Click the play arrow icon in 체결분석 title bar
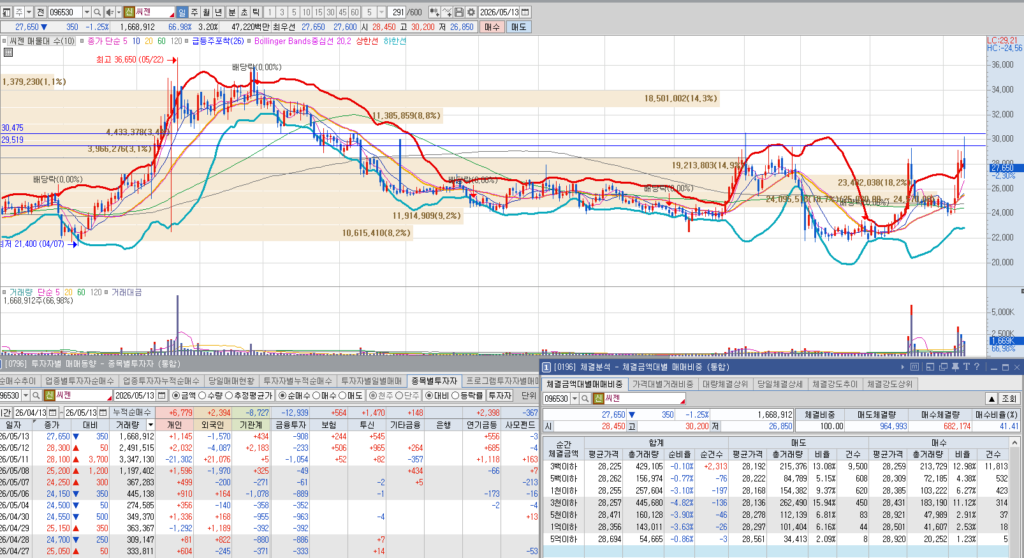1024x558 pixels. [x=903, y=367]
